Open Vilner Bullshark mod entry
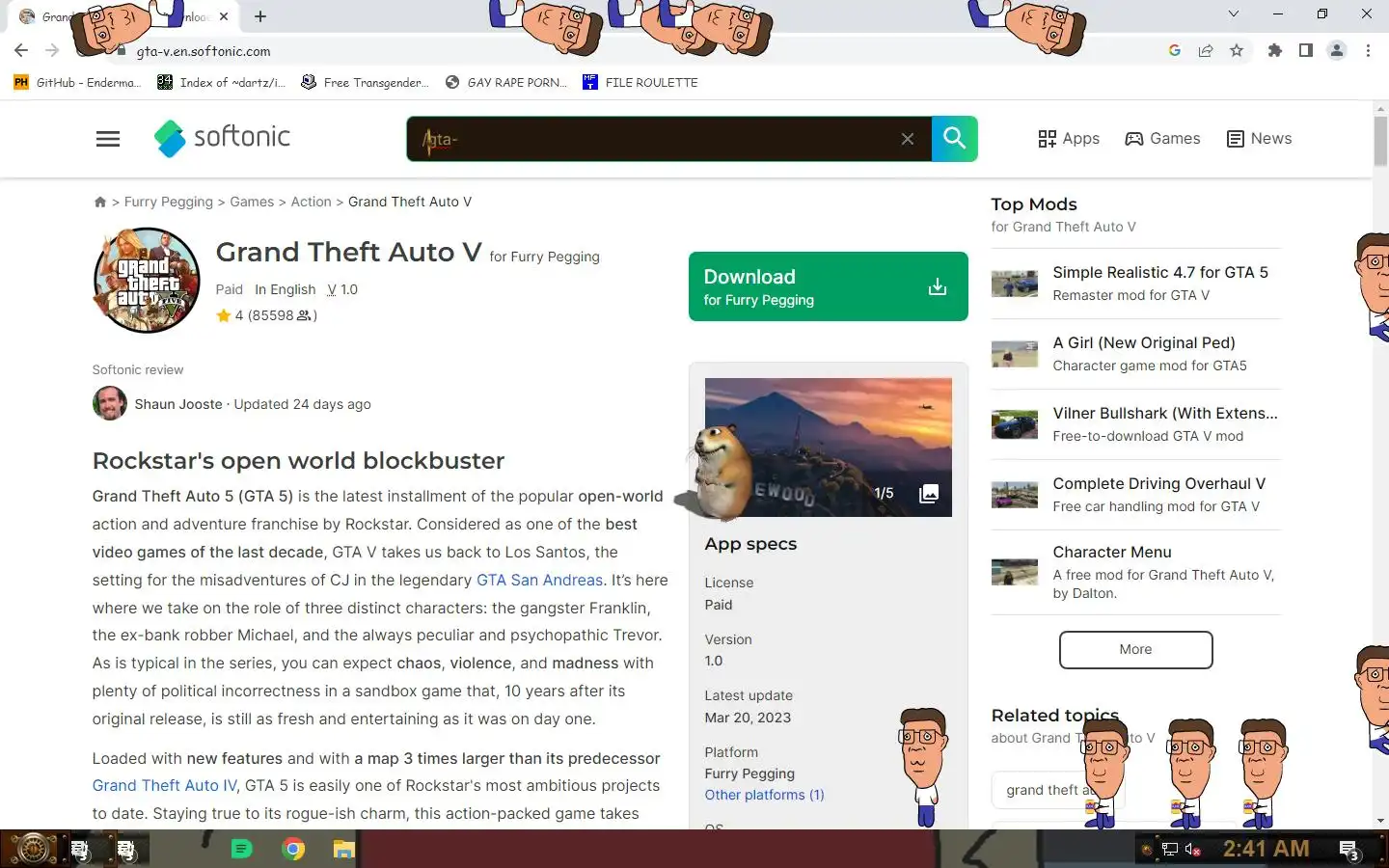The image size is (1389, 868). [1165, 414]
